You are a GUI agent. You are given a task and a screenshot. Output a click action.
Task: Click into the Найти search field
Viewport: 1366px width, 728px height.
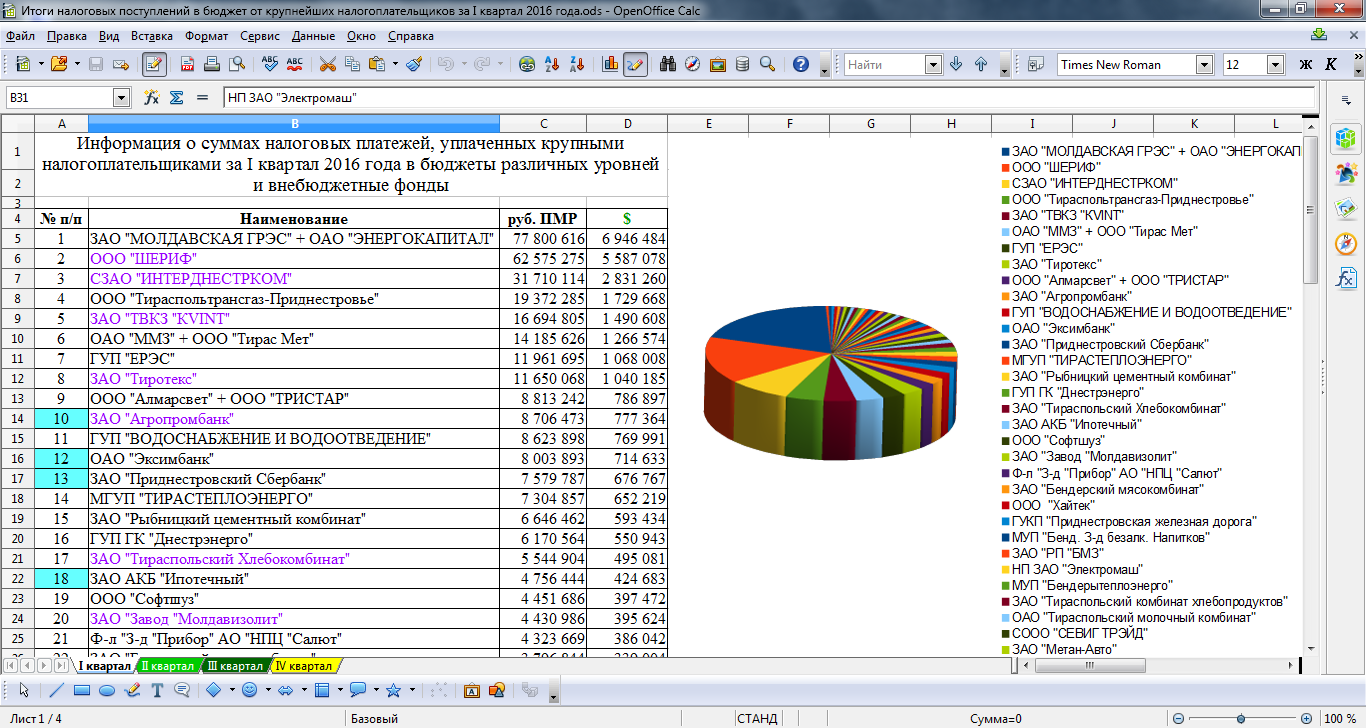tap(884, 64)
